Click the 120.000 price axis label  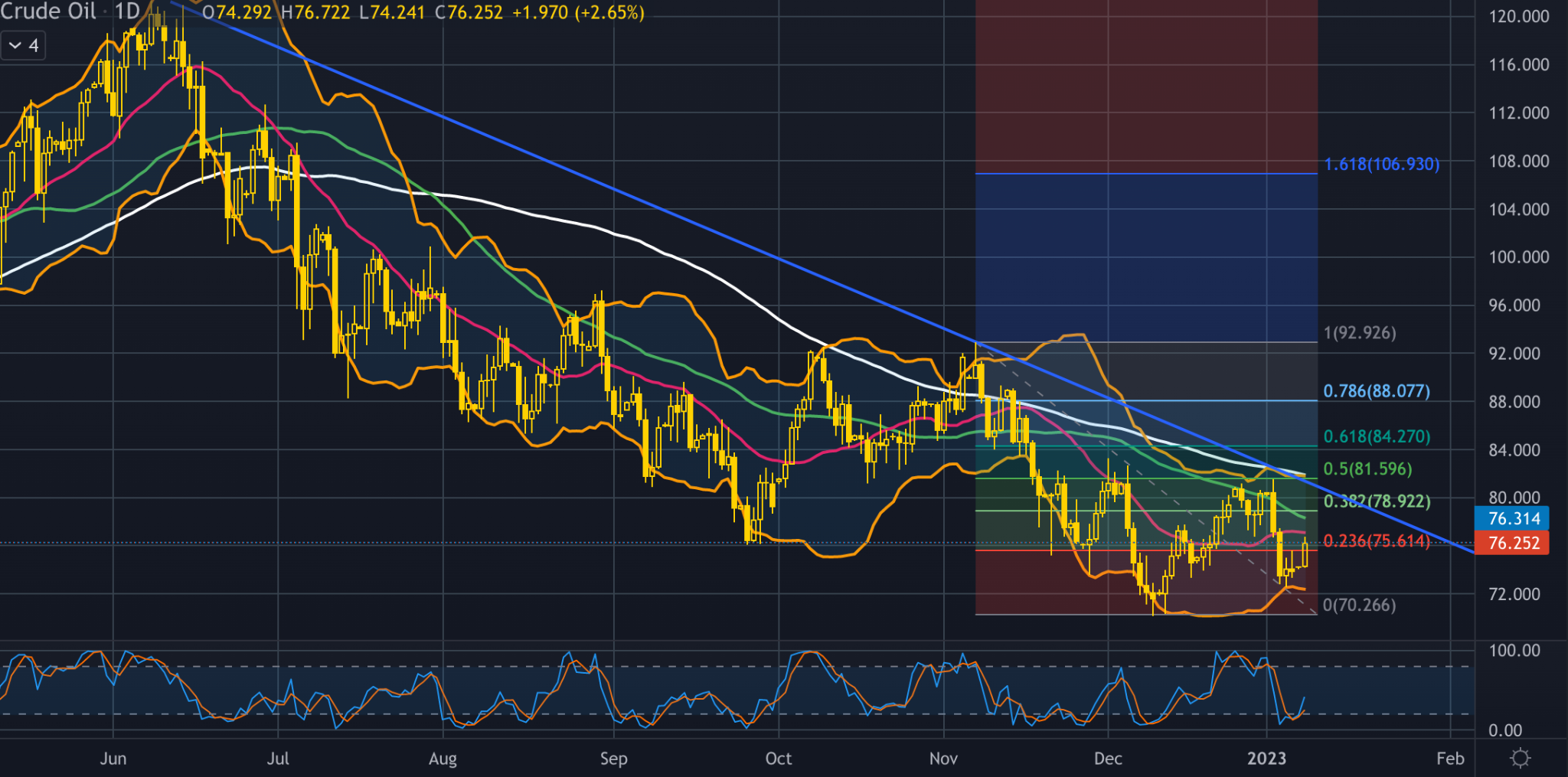[1519, 17]
